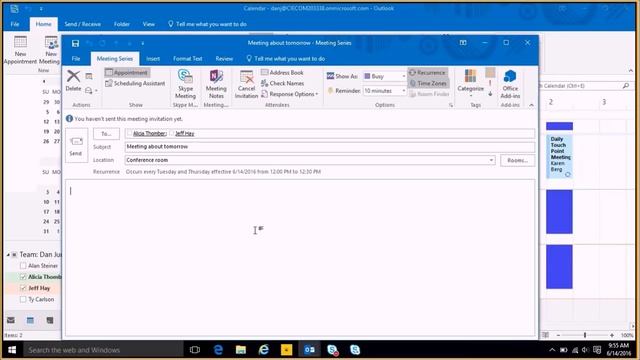Open Send / Receive tab in Outlook
Screen dimensions: 640x360
pos(82,24)
